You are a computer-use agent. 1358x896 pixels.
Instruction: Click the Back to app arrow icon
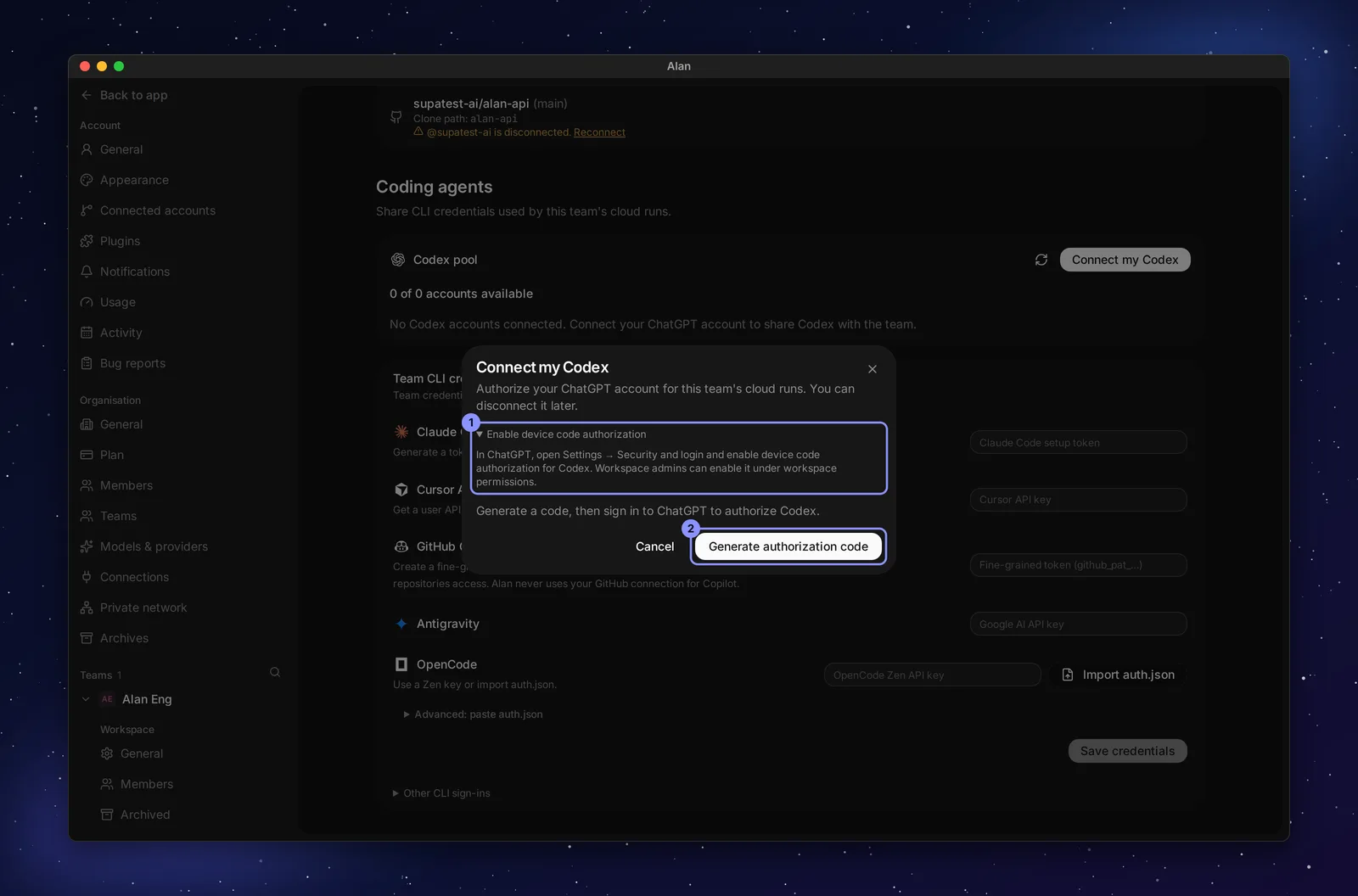tap(87, 95)
